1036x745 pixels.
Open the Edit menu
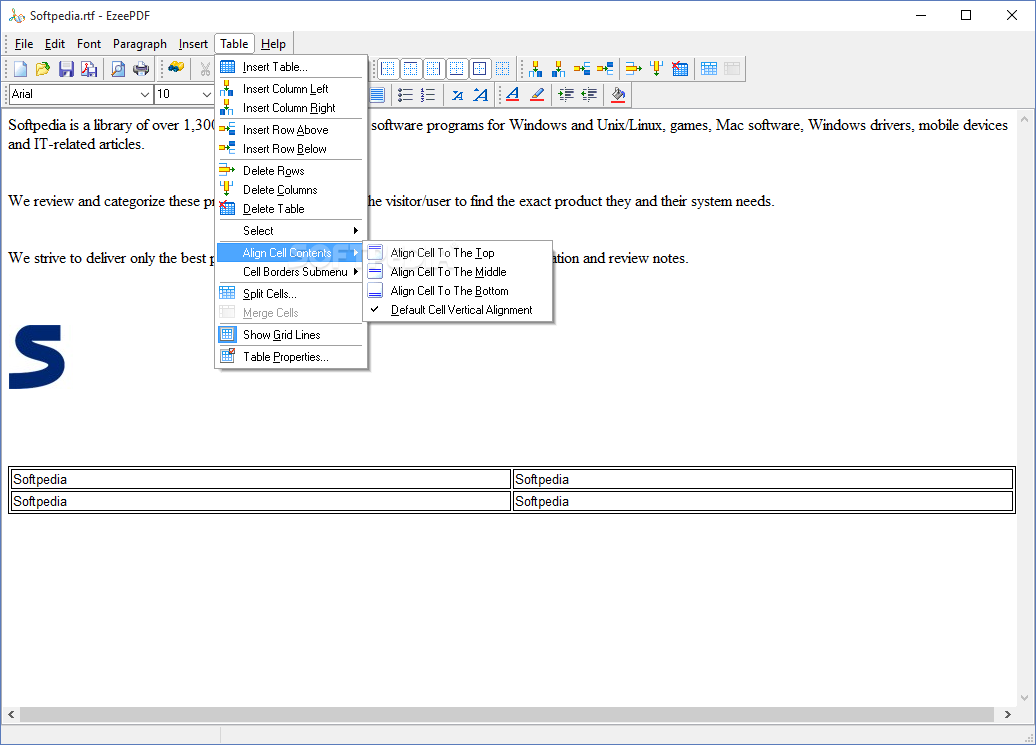(x=55, y=44)
